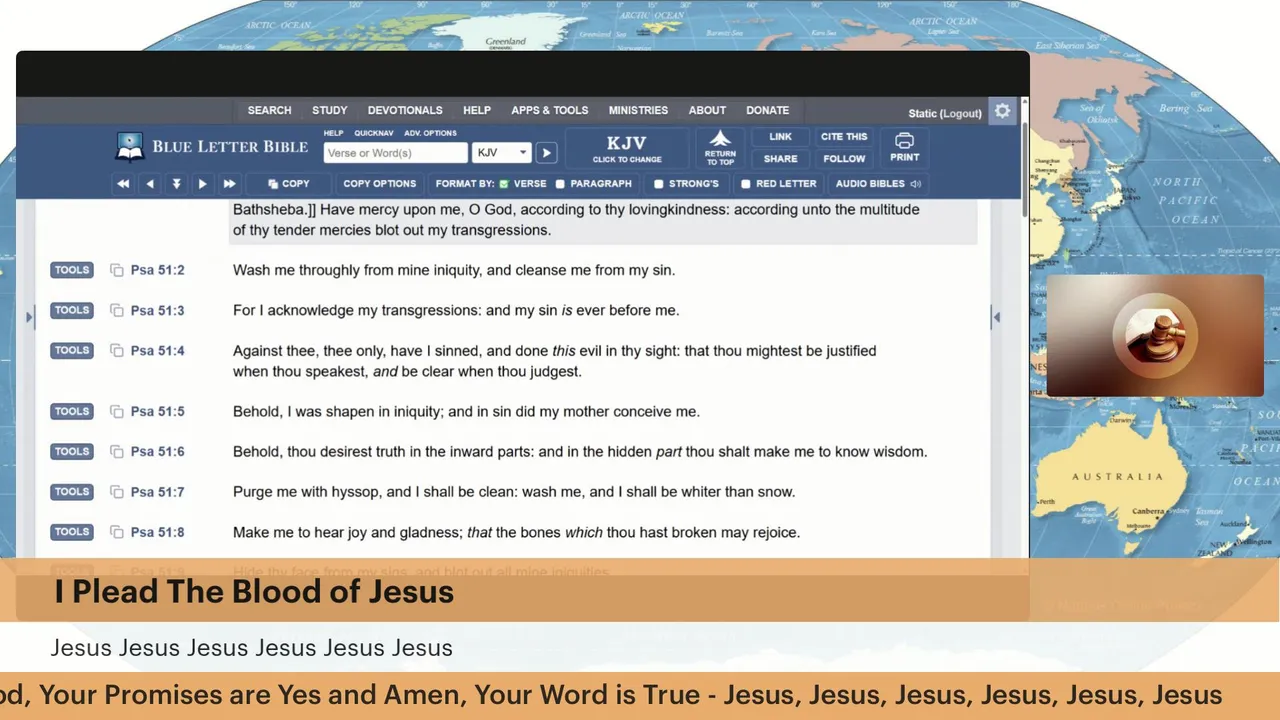Screen dimensions: 1280x720
Task: Open the Psa 51:8 verse reference link
Action: coord(157,532)
